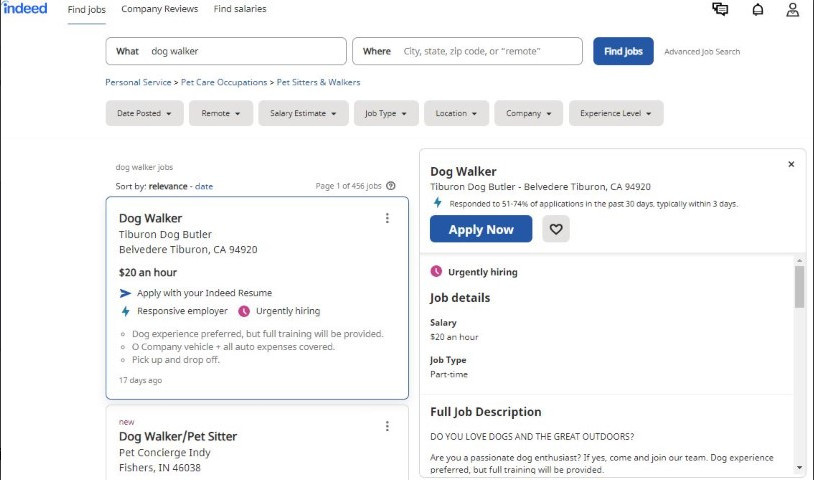Click the response-rate lightning icon in details panel
Screen dimensions: 814x480
point(438,203)
